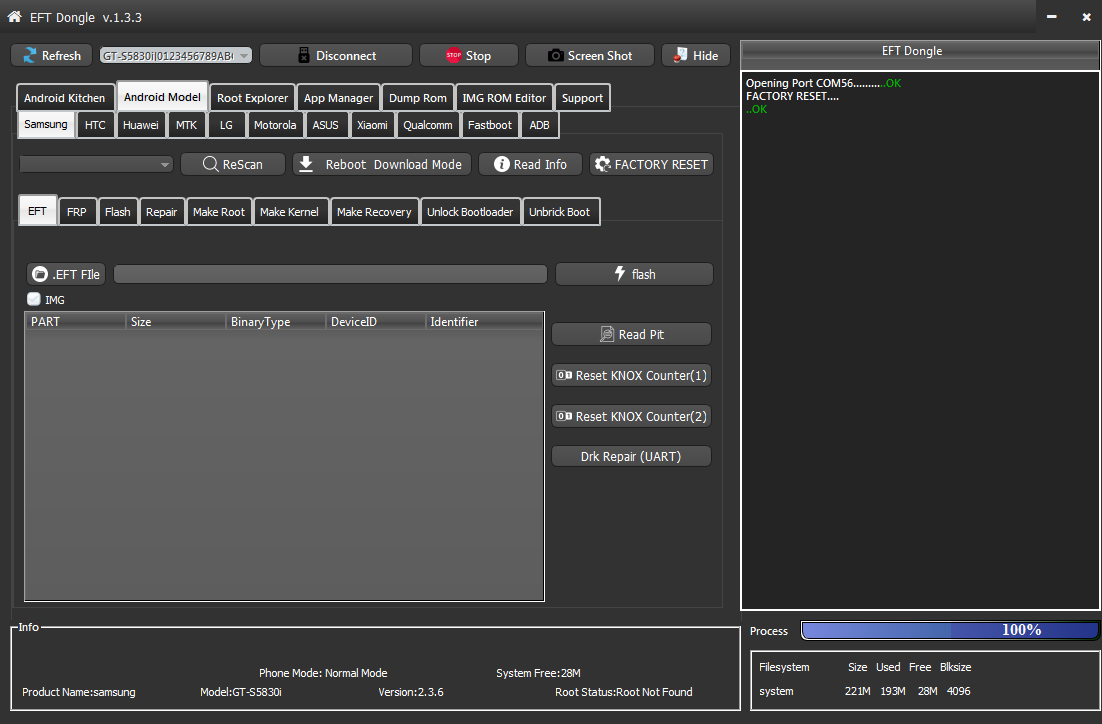Open IMG ROM Editor tab
The width and height of the screenshot is (1102, 724).
tap(504, 98)
